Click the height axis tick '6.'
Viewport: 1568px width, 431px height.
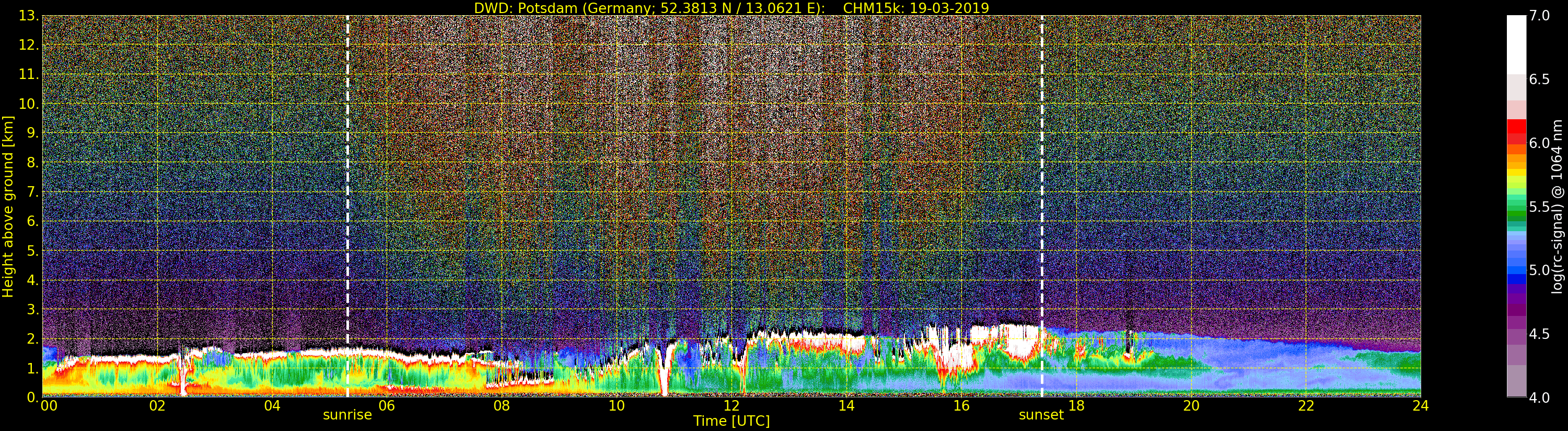[33, 221]
